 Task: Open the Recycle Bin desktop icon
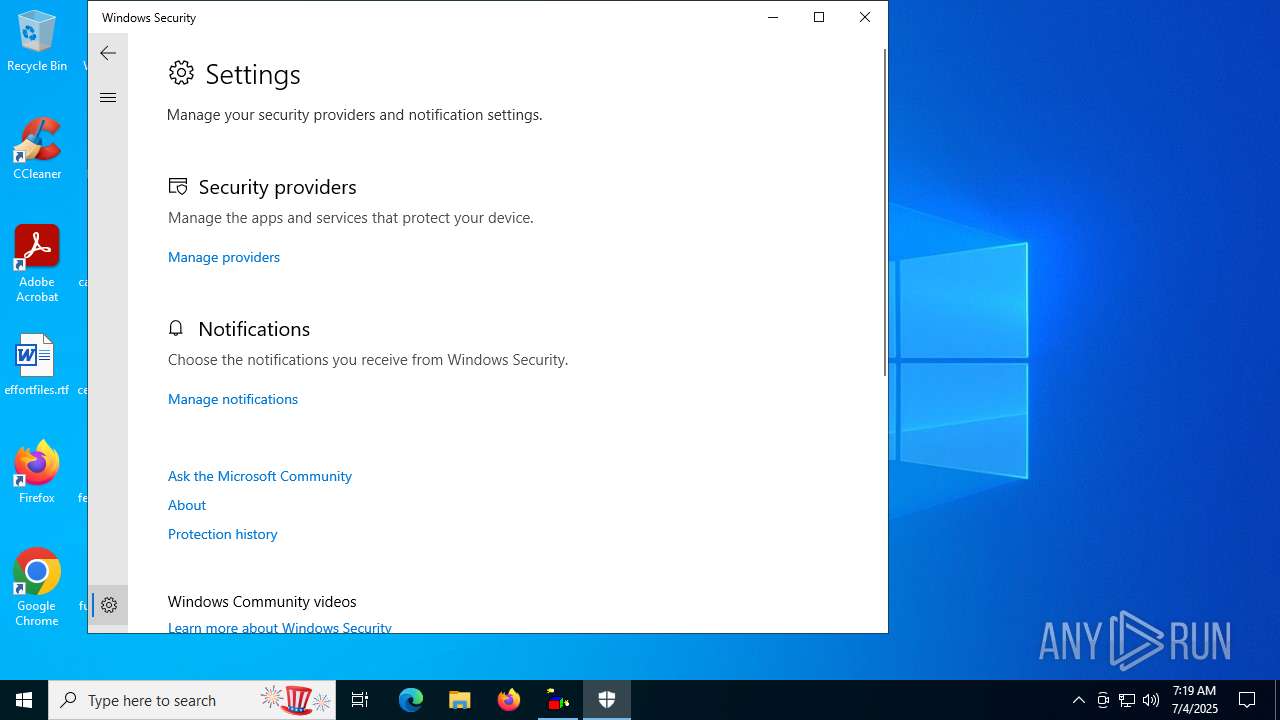pyautogui.click(x=37, y=41)
